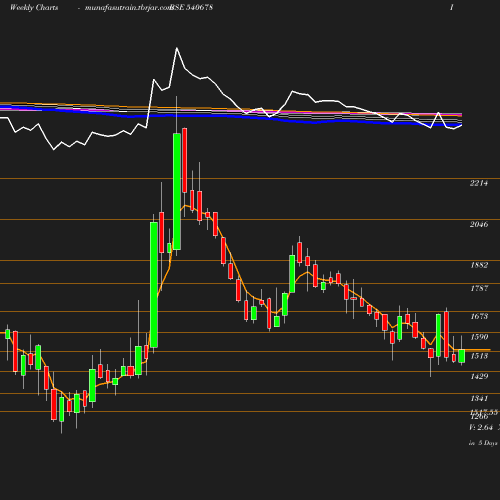Click the last green candlestick on the right
Viewport: 500px width, 500px height.
tap(462, 356)
